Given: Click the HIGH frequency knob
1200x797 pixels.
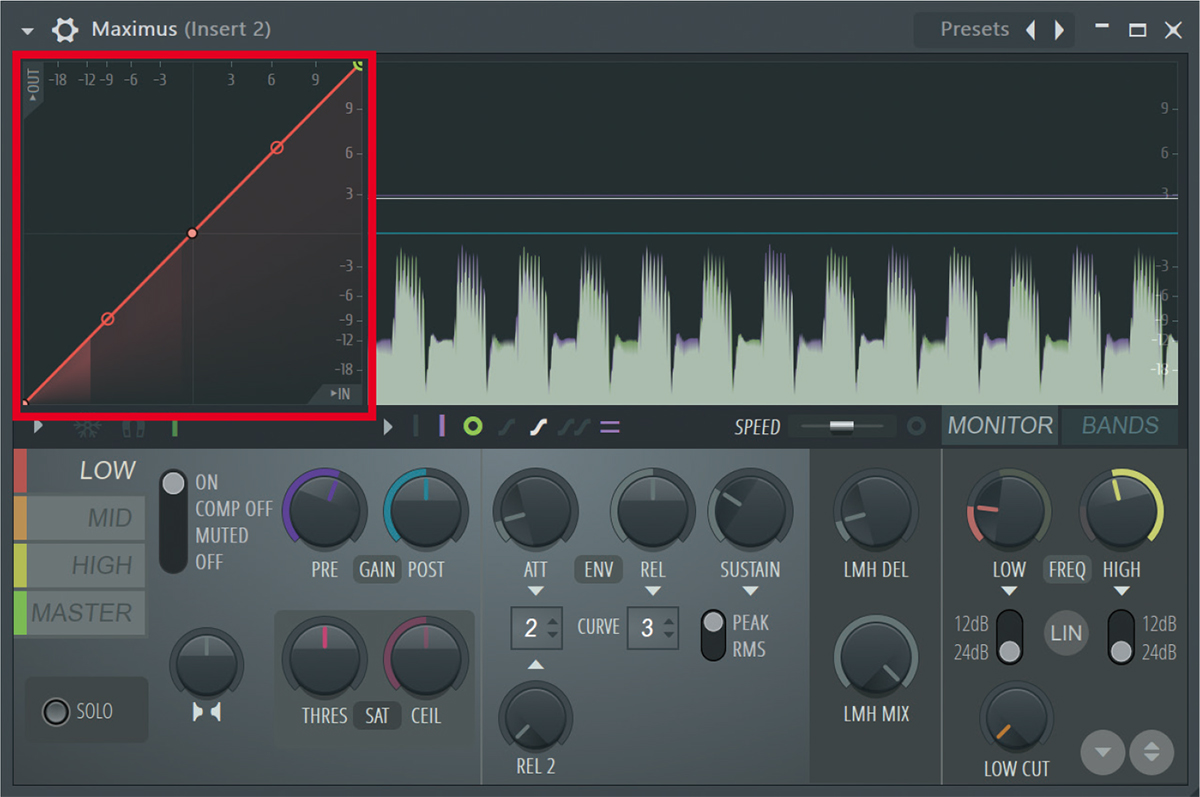Looking at the screenshot, I should pos(1121,509).
